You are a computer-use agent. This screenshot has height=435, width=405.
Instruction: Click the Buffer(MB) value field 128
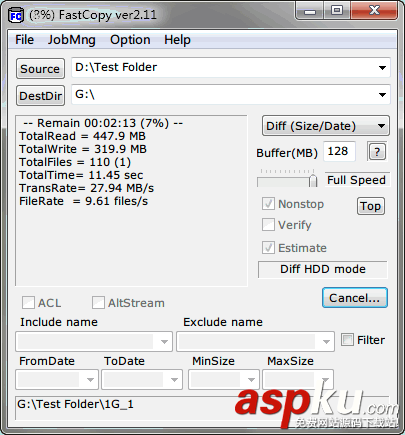point(339,151)
